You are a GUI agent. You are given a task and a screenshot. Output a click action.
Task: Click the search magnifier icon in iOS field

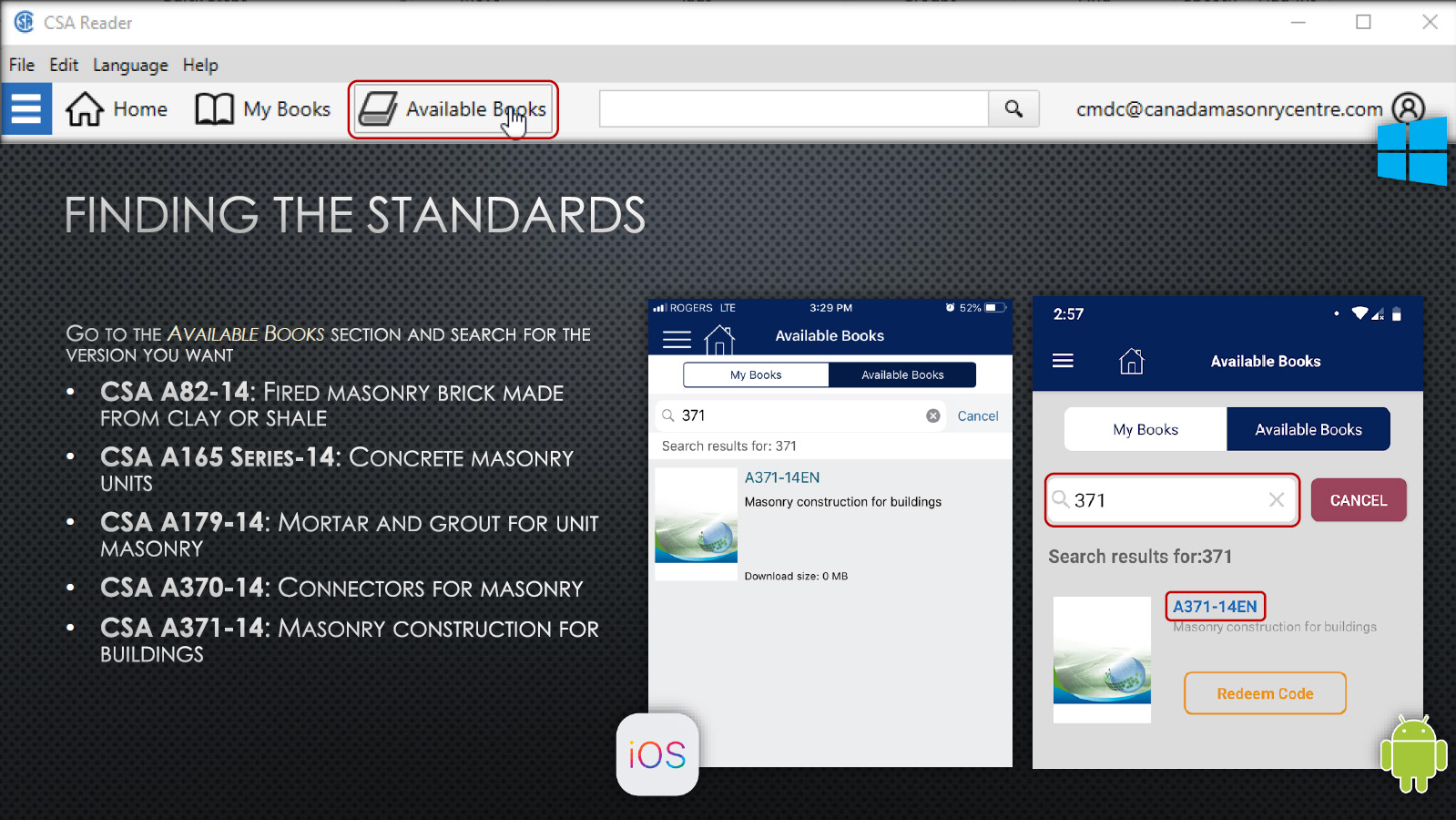click(668, 415)
